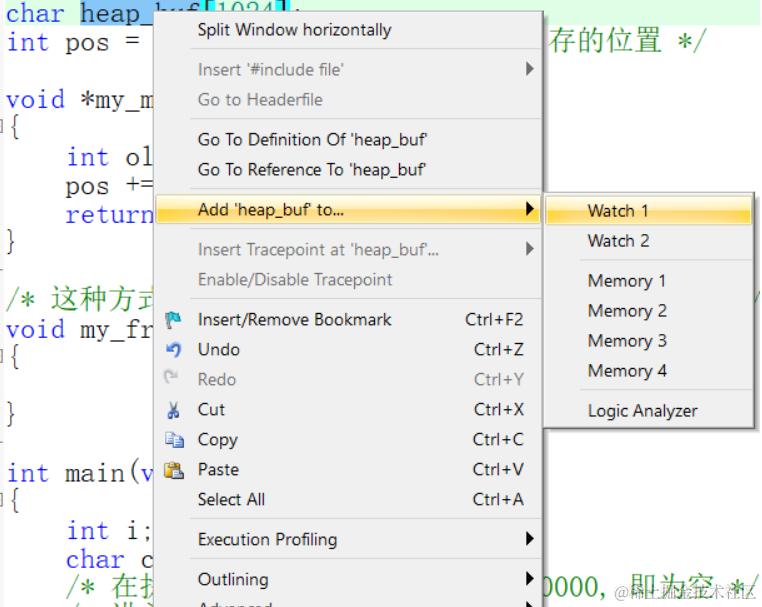This screenshot has height=607, width=762.
Task: Choose Cut from context menu
Action: pyautogui.click(x=348, y=410)
